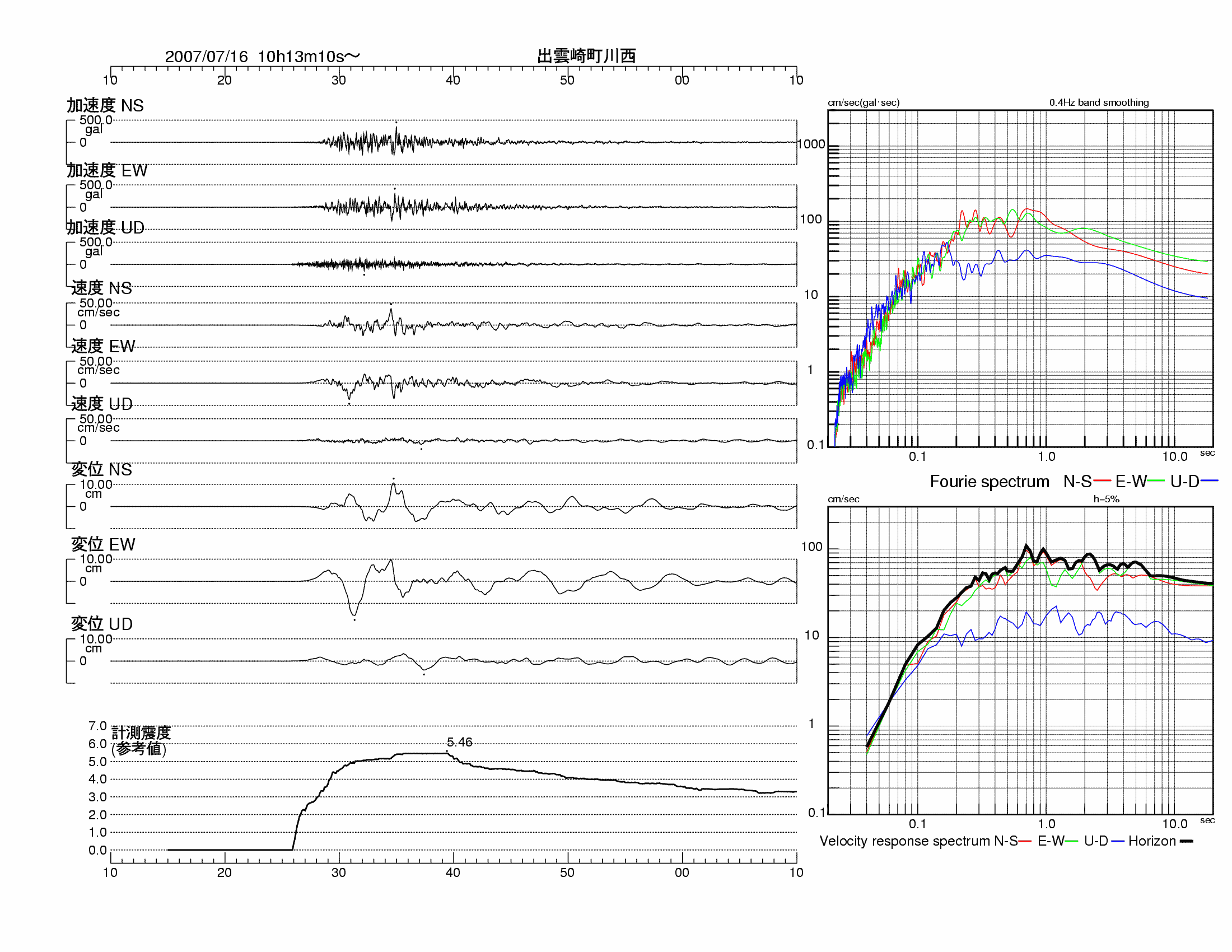Click the 速度 UD label

[102, 404]
